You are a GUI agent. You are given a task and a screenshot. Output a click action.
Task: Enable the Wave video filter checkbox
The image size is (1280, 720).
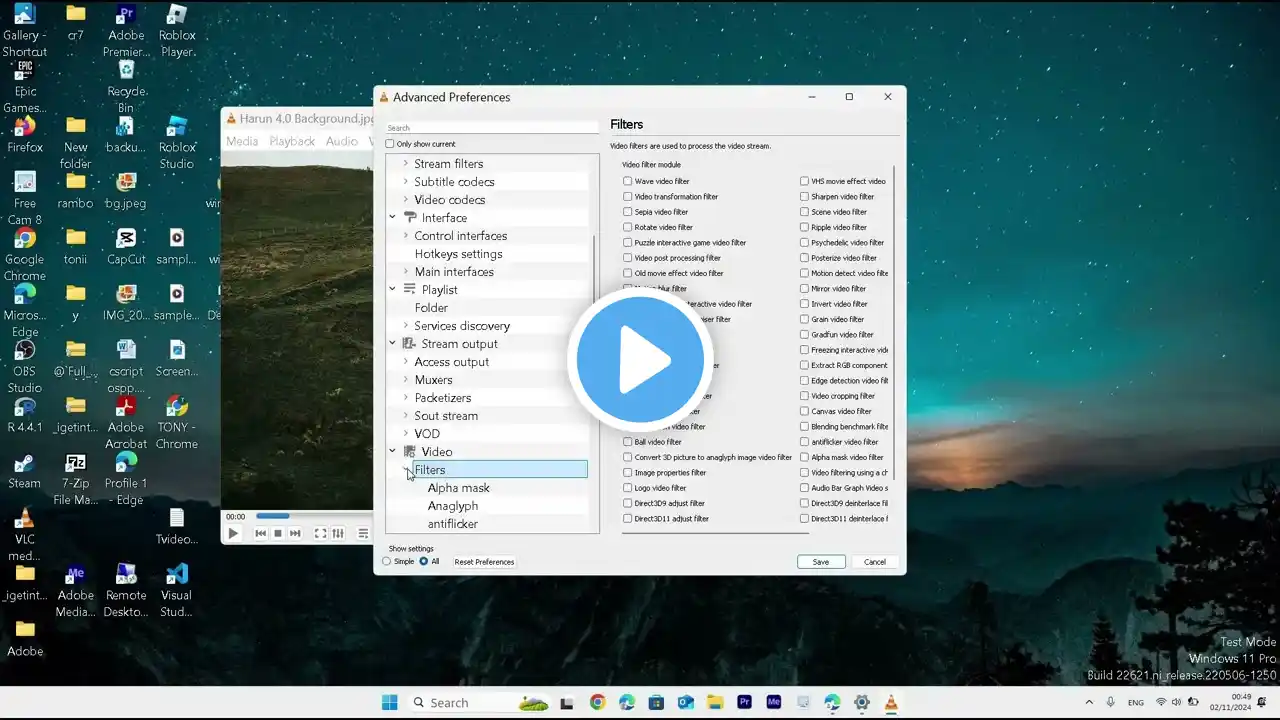click(628, 181)
